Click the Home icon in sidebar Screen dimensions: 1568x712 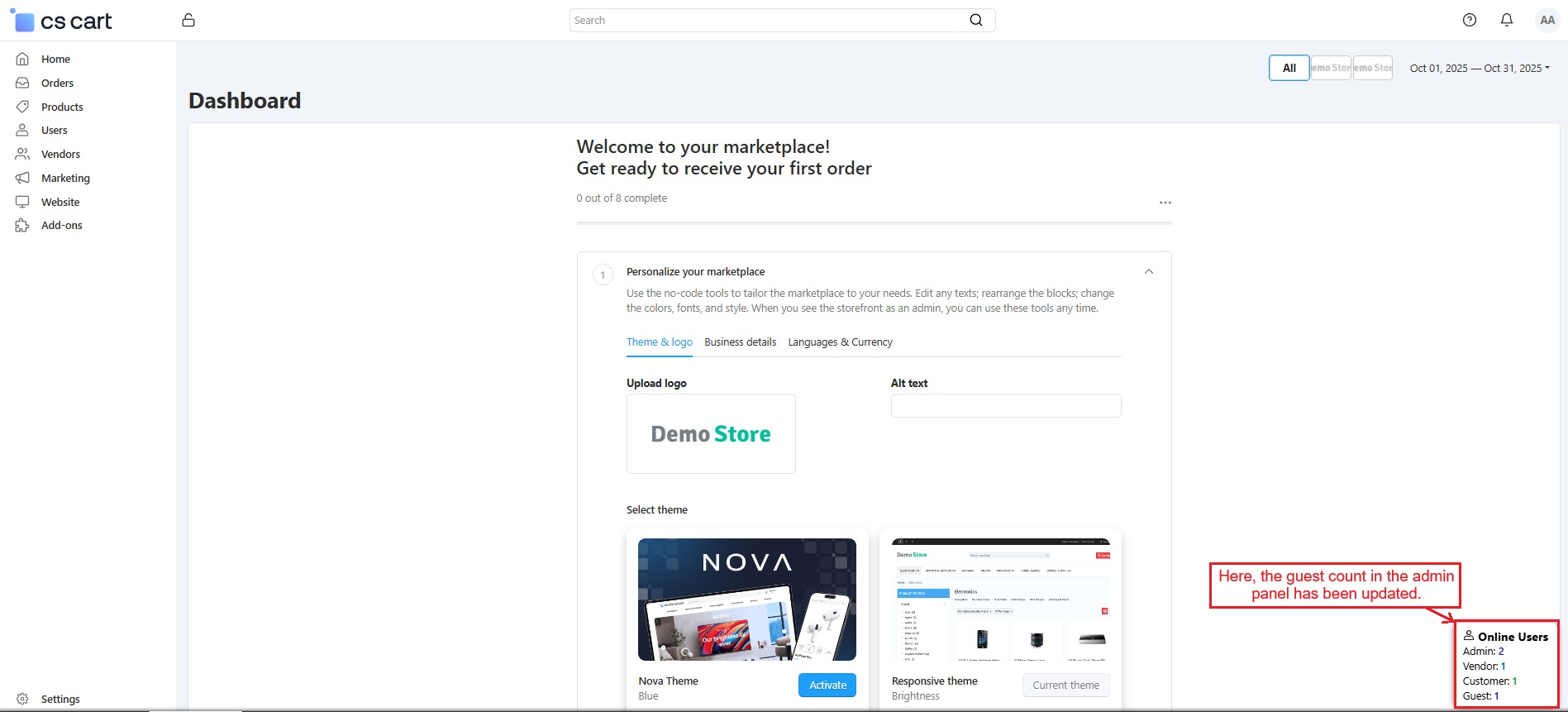point(22,59)
